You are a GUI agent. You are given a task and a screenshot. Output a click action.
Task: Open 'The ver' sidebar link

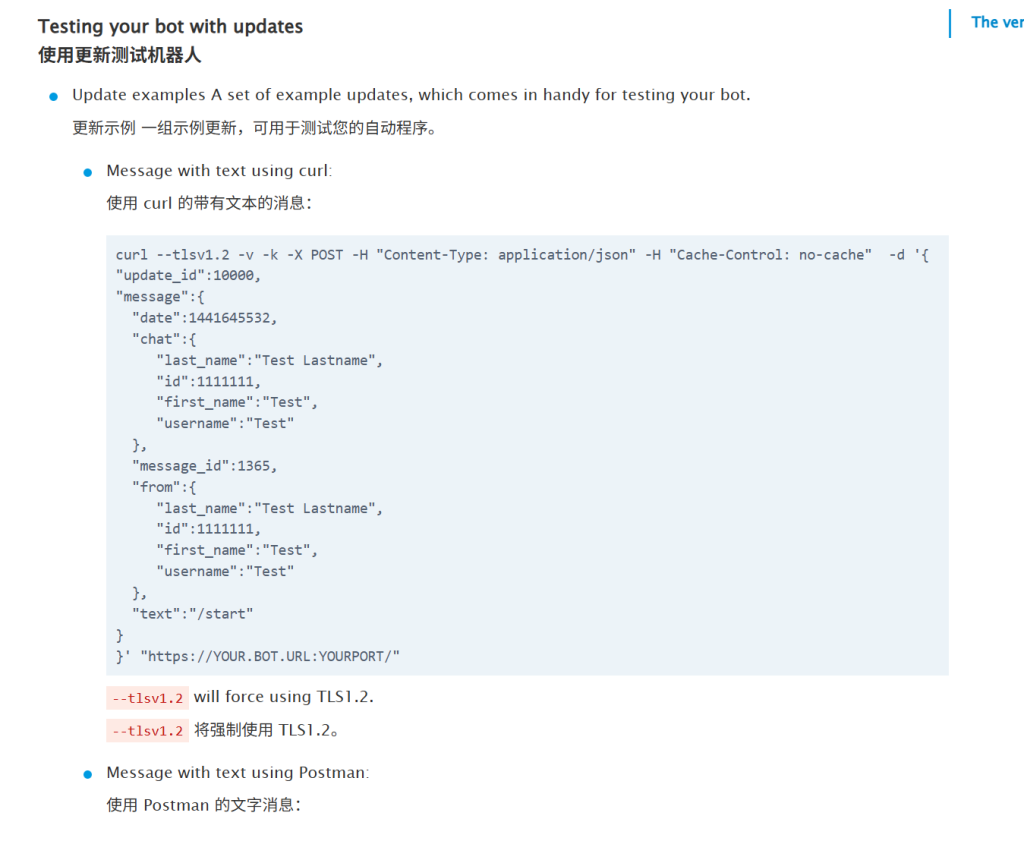pyautogui.click(x=997, y=22)
